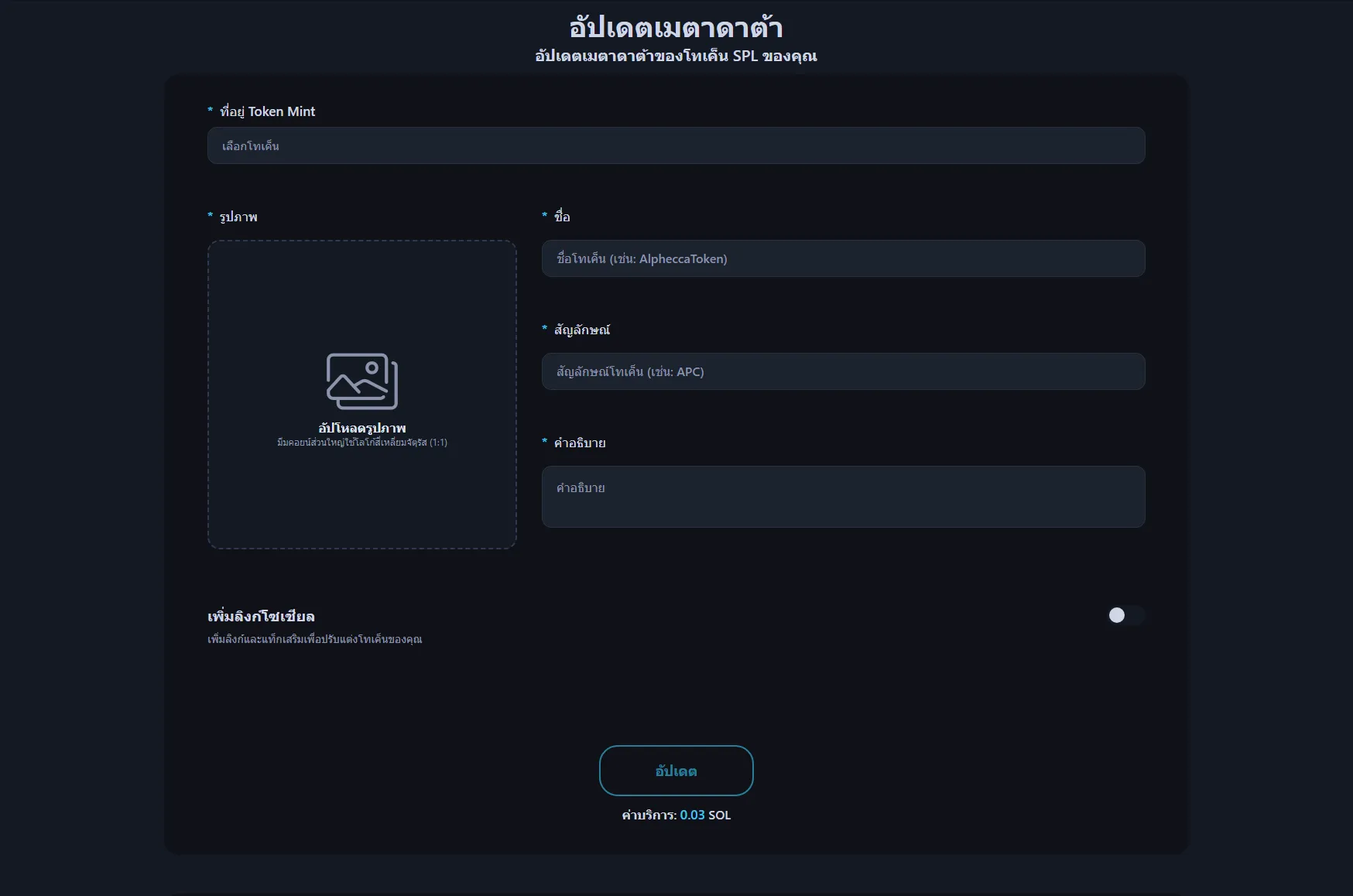1353x896 pixels.
Task: Click the 0.03 fee amount
Action: 692,815
